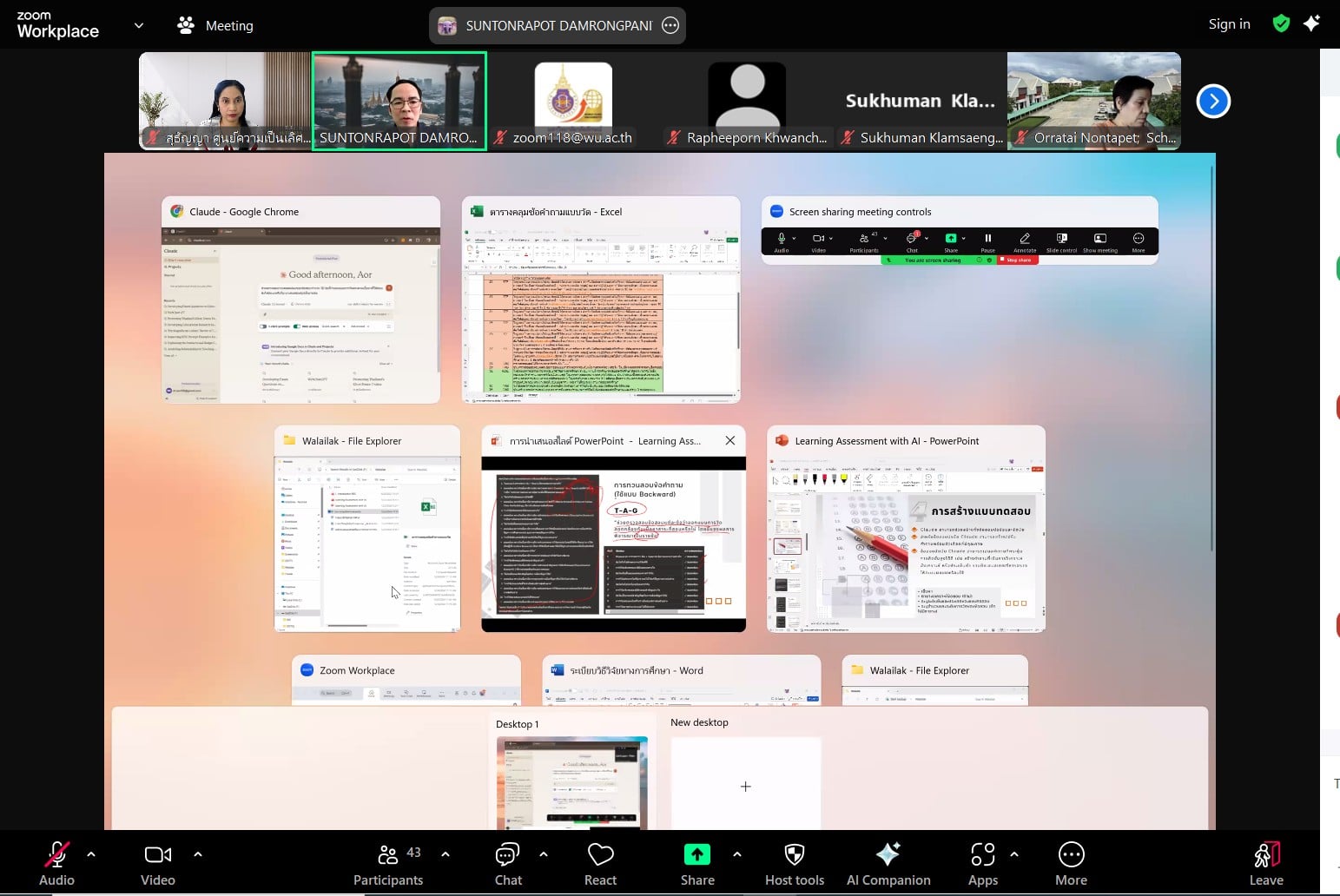Show next participants with the blue arrow
1340x896 pixels.
tap(1213, 102)
